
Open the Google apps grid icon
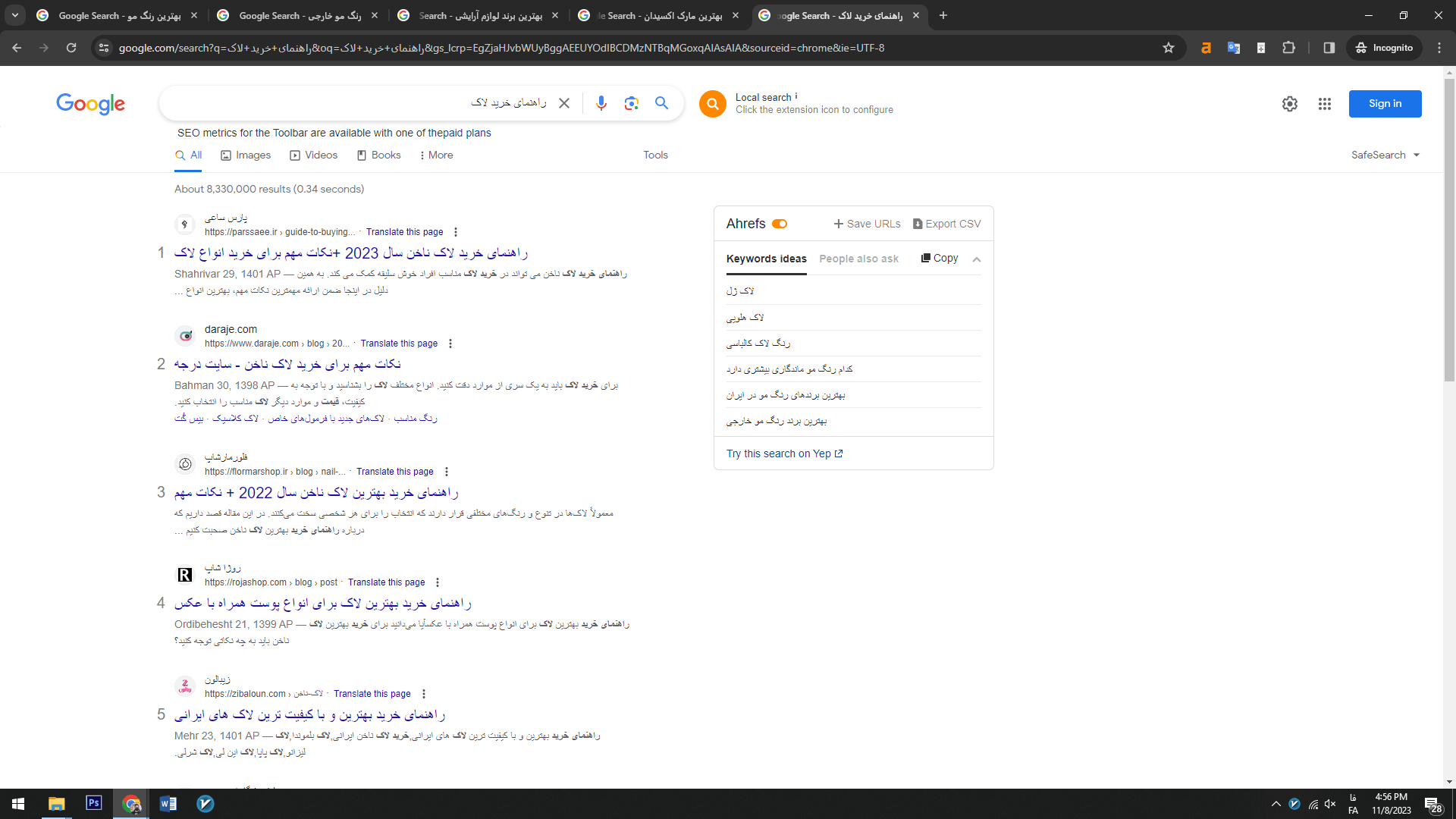1325,104
